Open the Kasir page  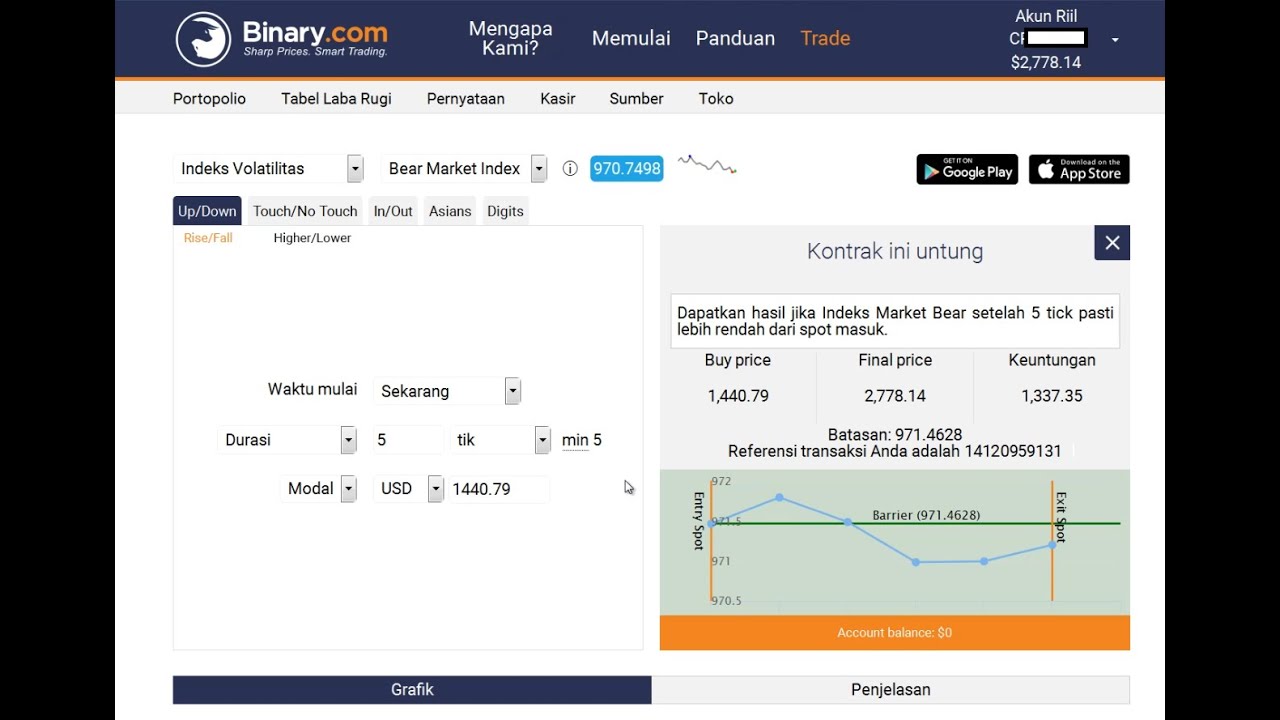coord(557,99)
